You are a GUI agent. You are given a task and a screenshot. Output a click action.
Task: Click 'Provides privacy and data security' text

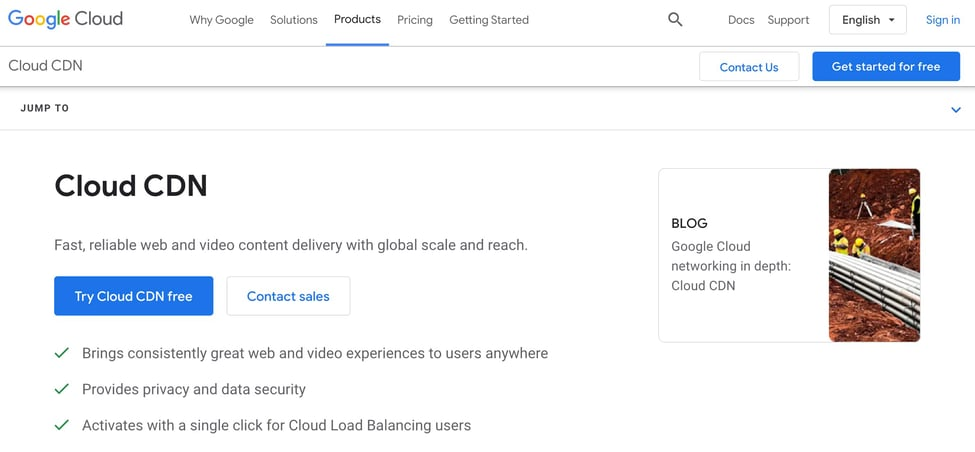[x=194, y=389]
